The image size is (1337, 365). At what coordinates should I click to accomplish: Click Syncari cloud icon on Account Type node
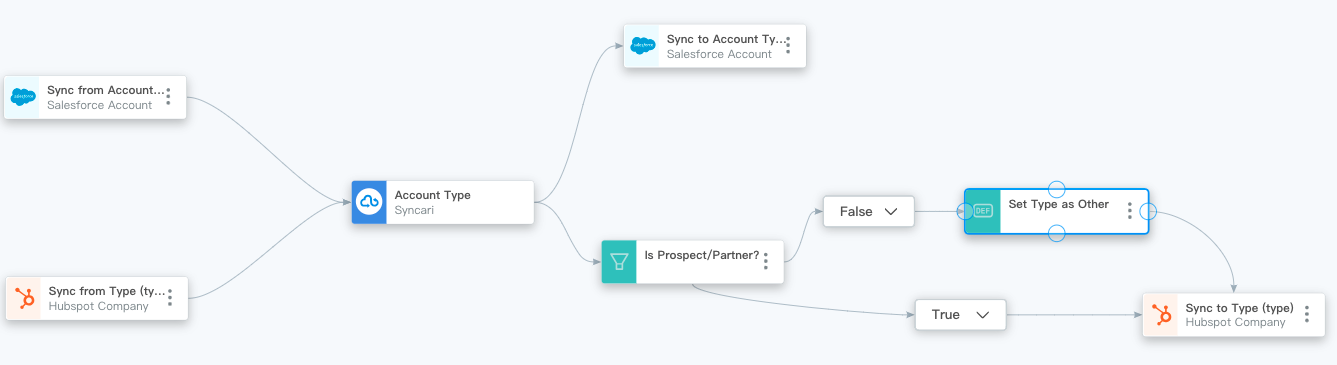pos(369,202)
